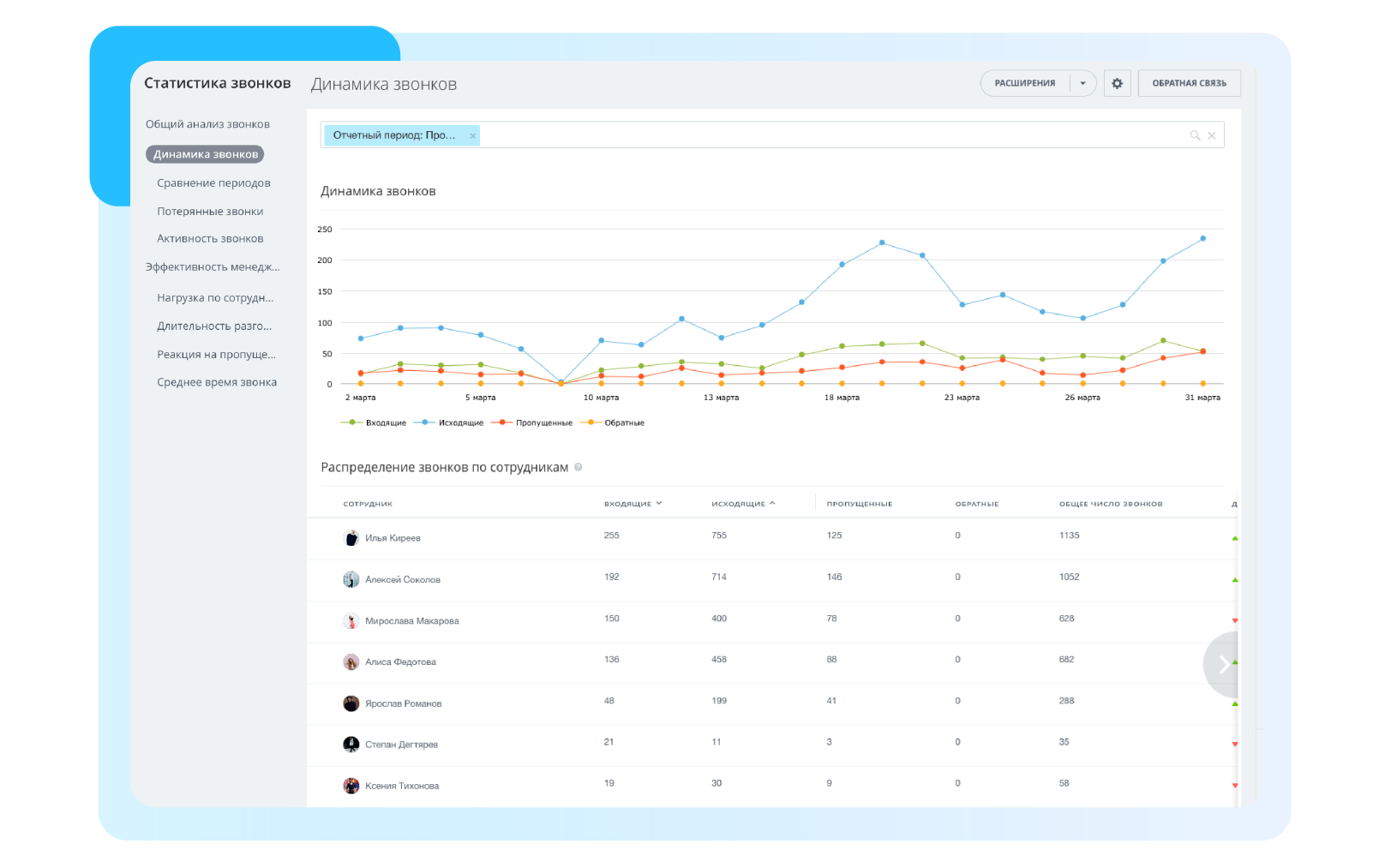
Task: Clear the filter field with the X icon
Action: pos(1212,135)
